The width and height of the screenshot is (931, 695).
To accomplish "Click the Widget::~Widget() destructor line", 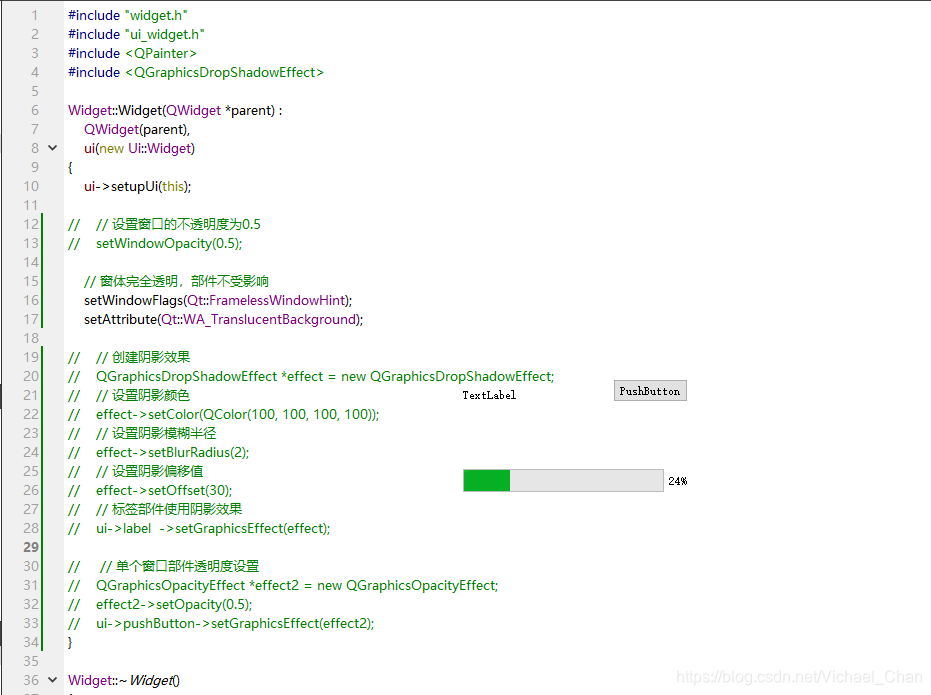I will coord(124,680).
